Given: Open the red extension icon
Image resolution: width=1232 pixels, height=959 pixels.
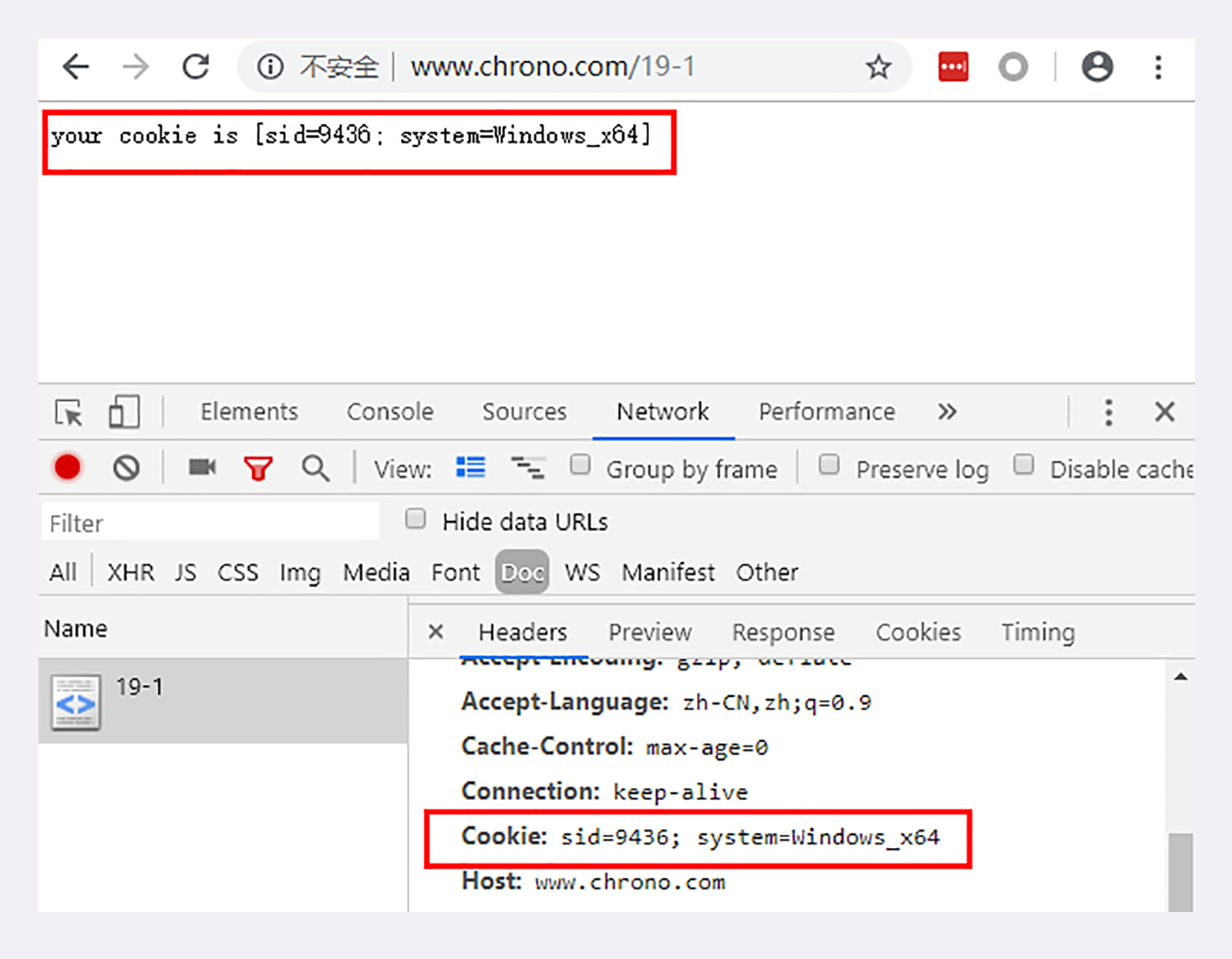Looking at the screenshot, I should tap(953, 67).
